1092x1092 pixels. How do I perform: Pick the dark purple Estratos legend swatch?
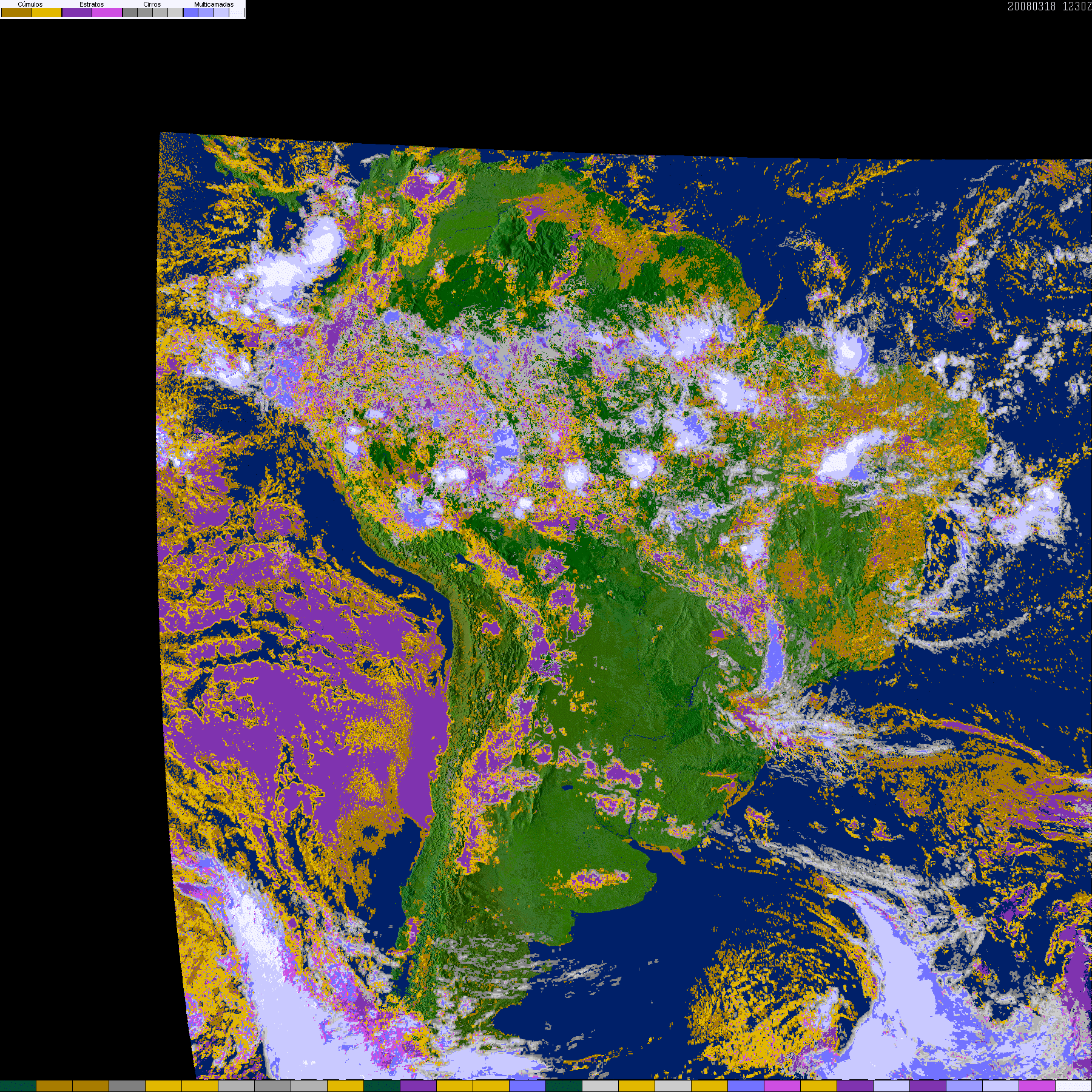(77, 12)
